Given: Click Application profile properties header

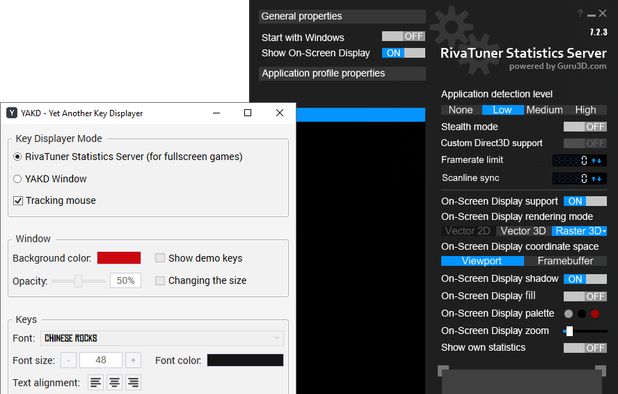Looking at the screenshot, I should click(x=343, y=74).
